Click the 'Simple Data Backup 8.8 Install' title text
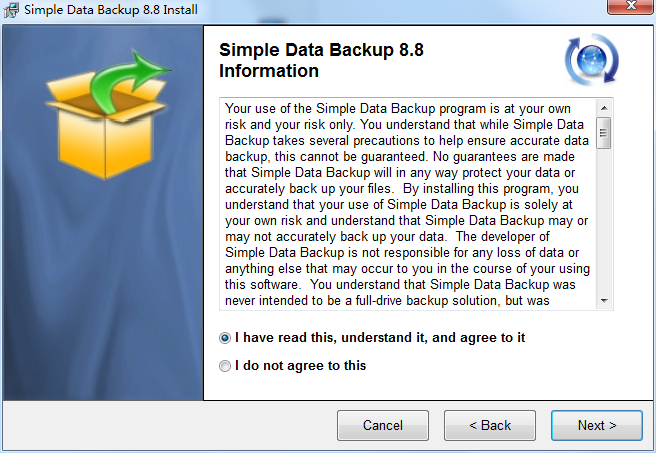The width and height of the screenshot is (656, 453). click(x=111, y=10)
